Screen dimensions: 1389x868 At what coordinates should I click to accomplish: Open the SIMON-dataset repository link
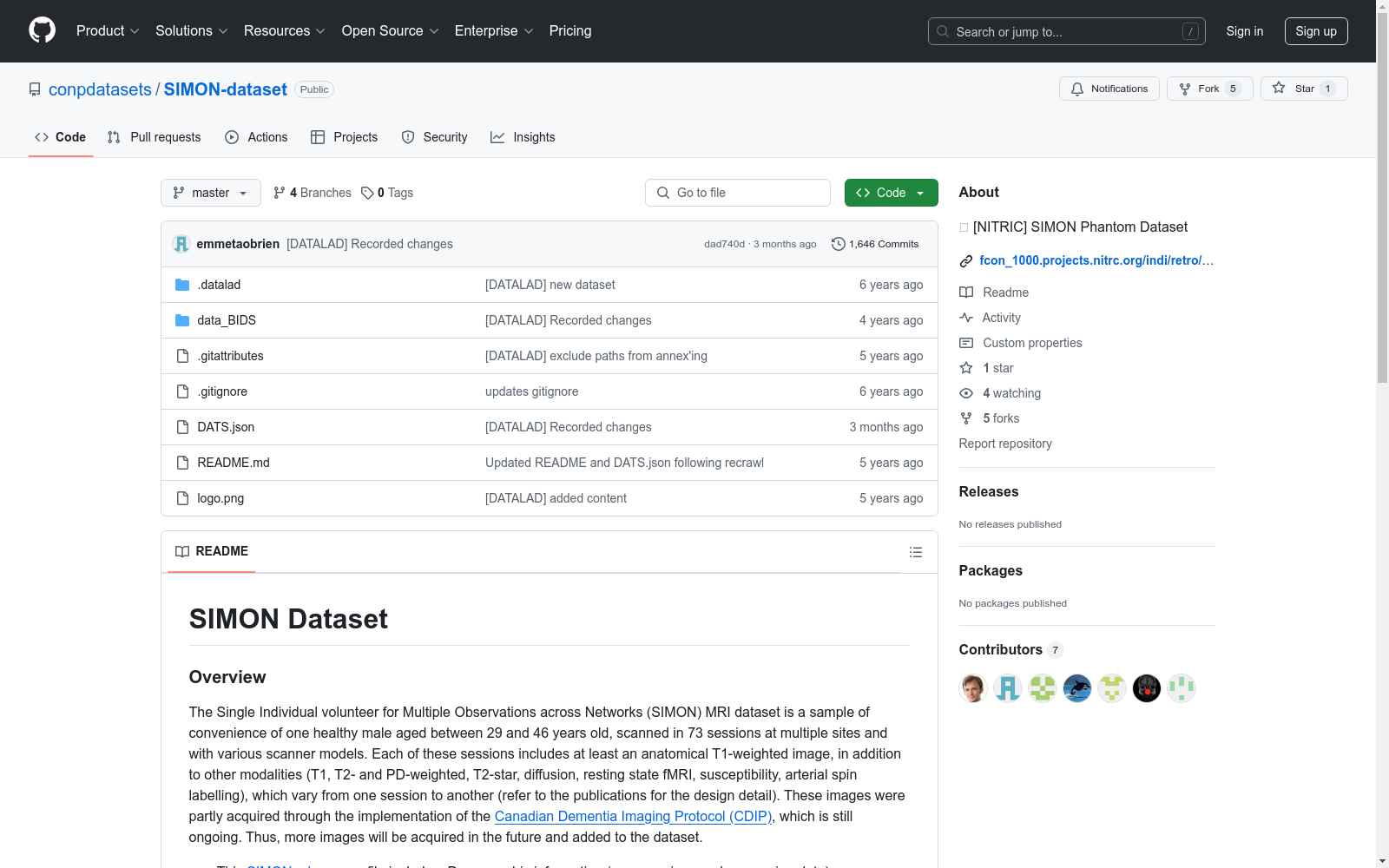[x=226, y=89]
